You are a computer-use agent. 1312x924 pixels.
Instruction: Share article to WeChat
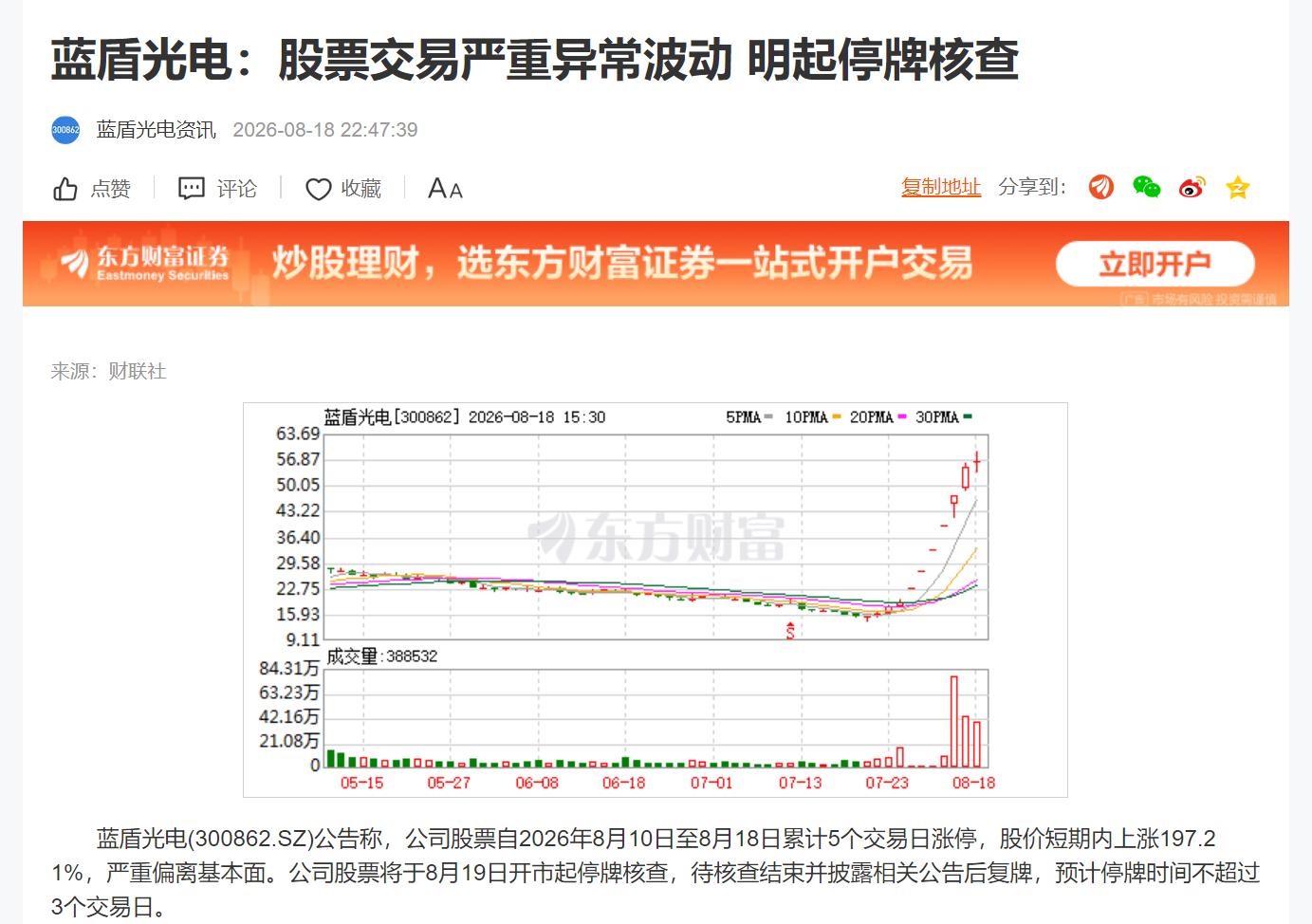(x=1147, y=187)
